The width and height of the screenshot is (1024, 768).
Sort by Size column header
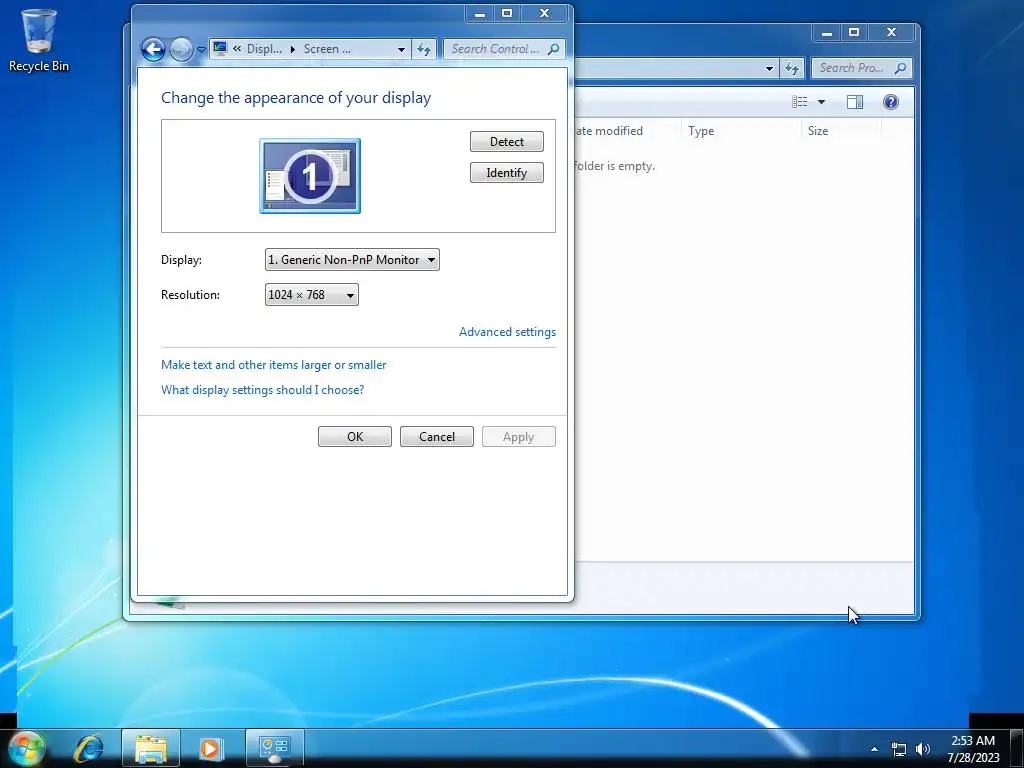(841, 131)
